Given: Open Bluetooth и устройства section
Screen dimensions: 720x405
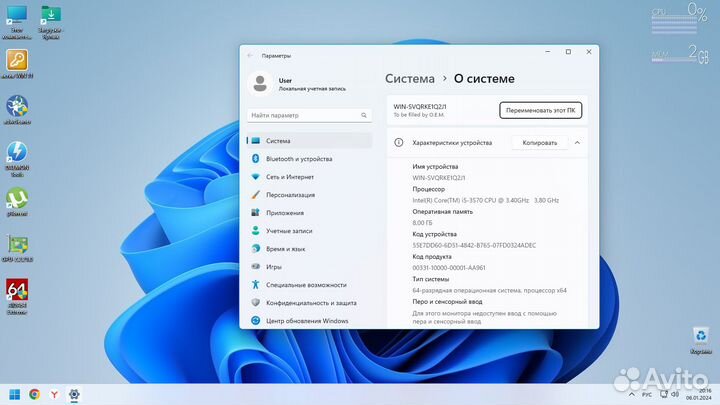Looking at the screenshot, I should pos(309,159).
